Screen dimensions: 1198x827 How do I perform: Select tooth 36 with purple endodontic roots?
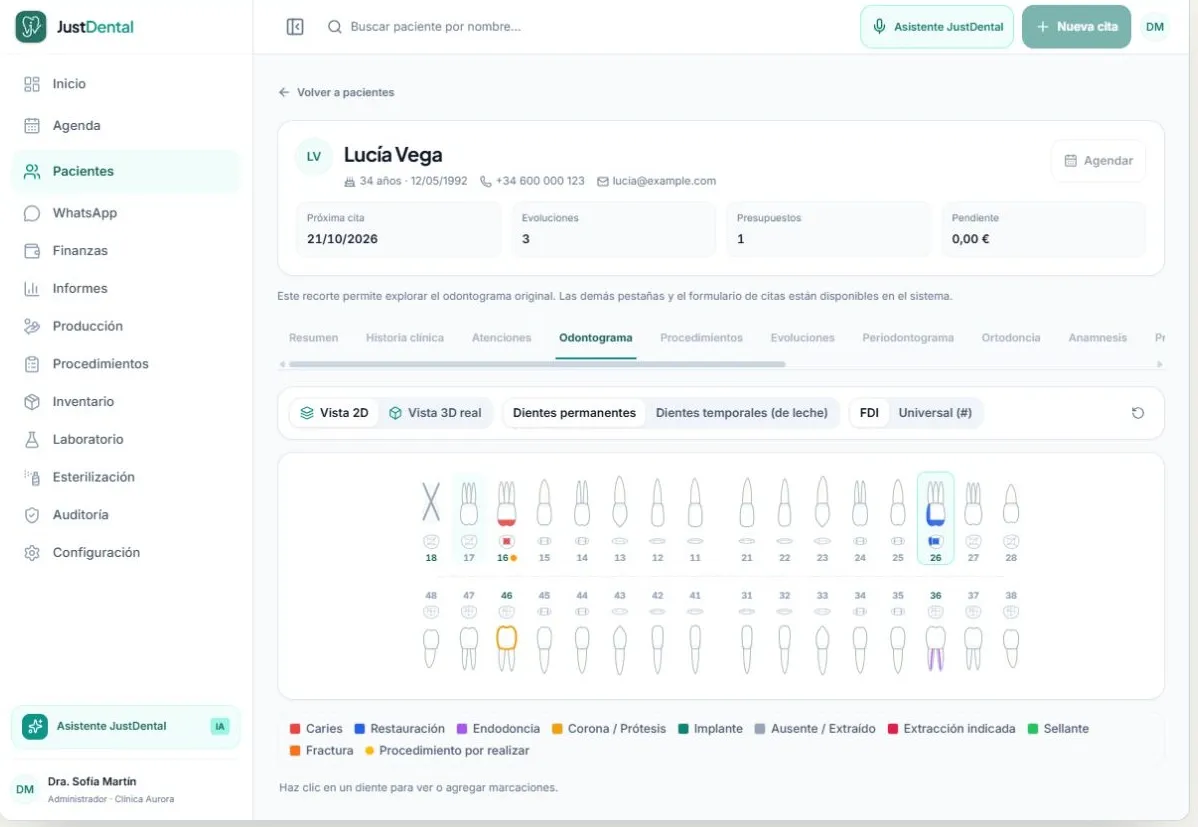pos(935,632)
